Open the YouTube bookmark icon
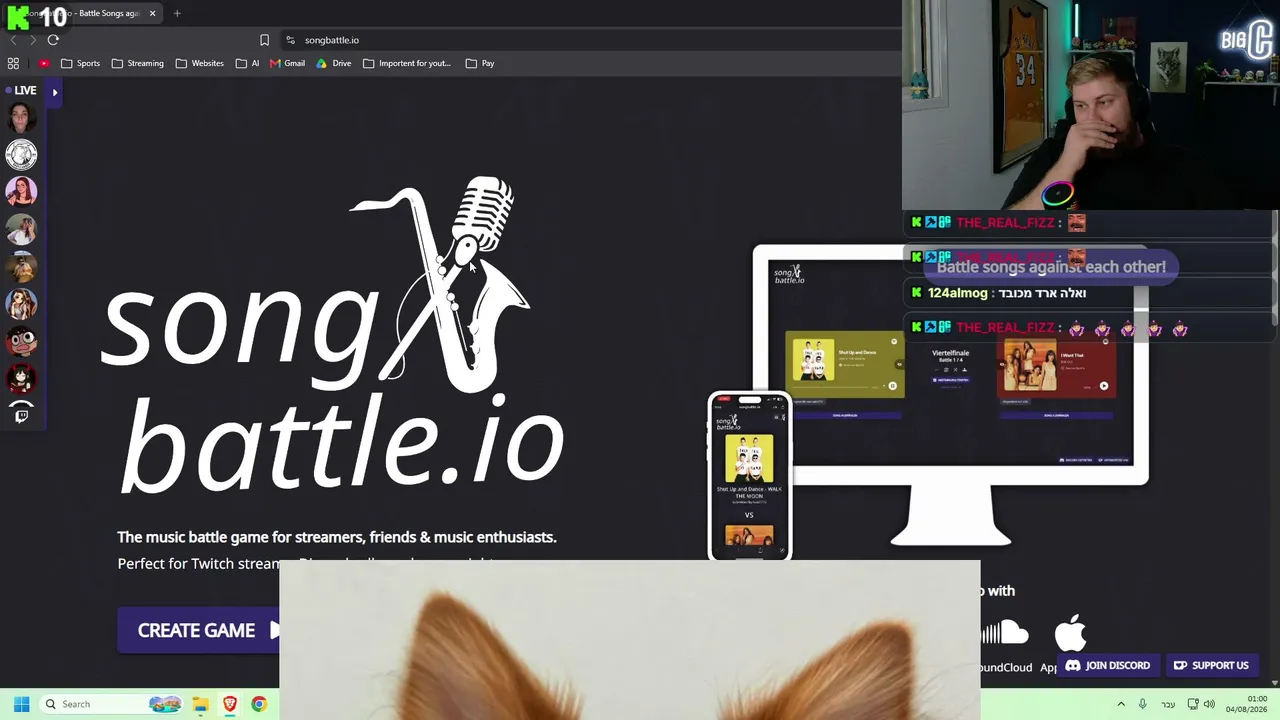 [44, 63]
